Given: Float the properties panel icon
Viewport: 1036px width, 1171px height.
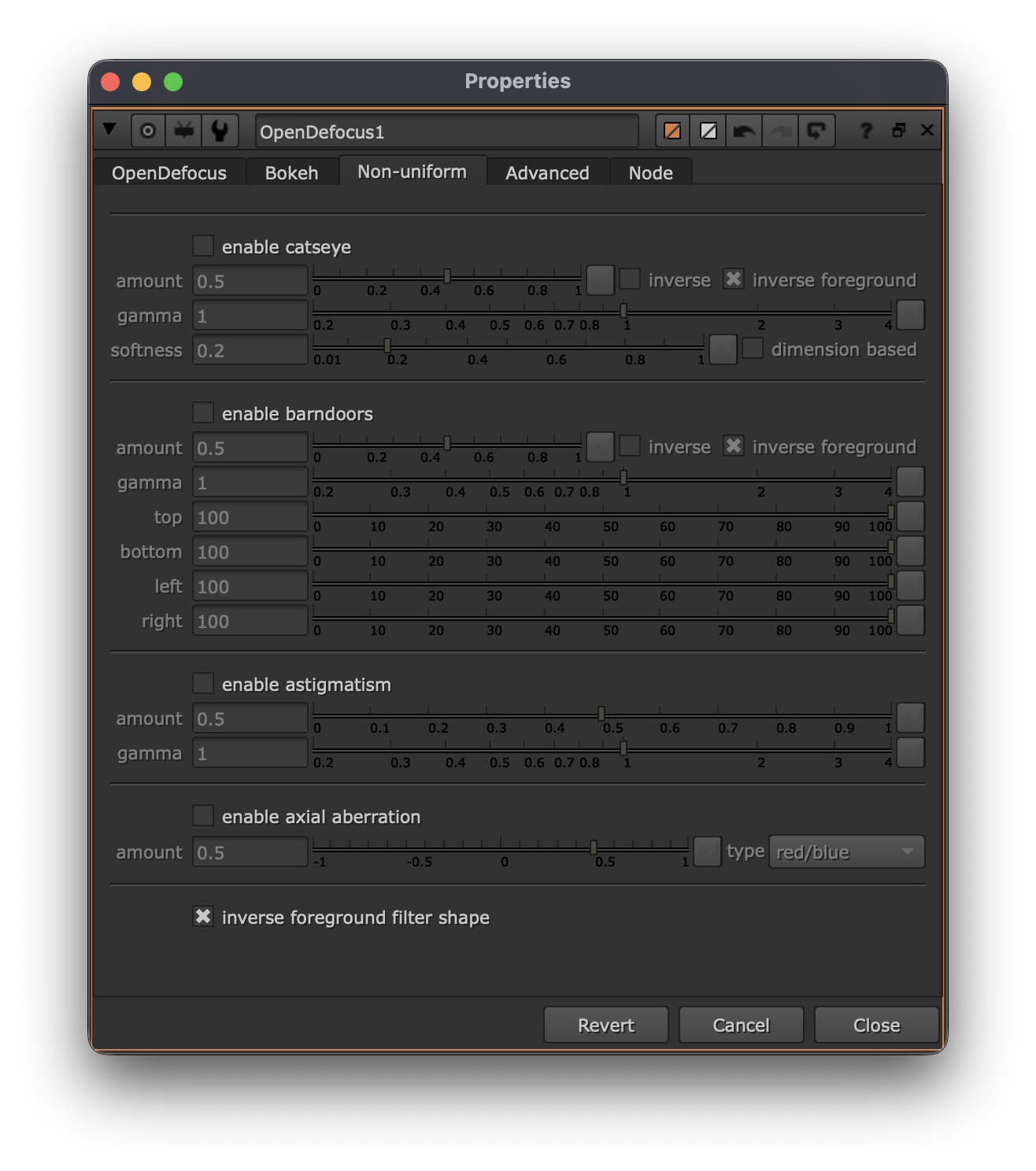Looking at the screenshot, I should (898, 131).
